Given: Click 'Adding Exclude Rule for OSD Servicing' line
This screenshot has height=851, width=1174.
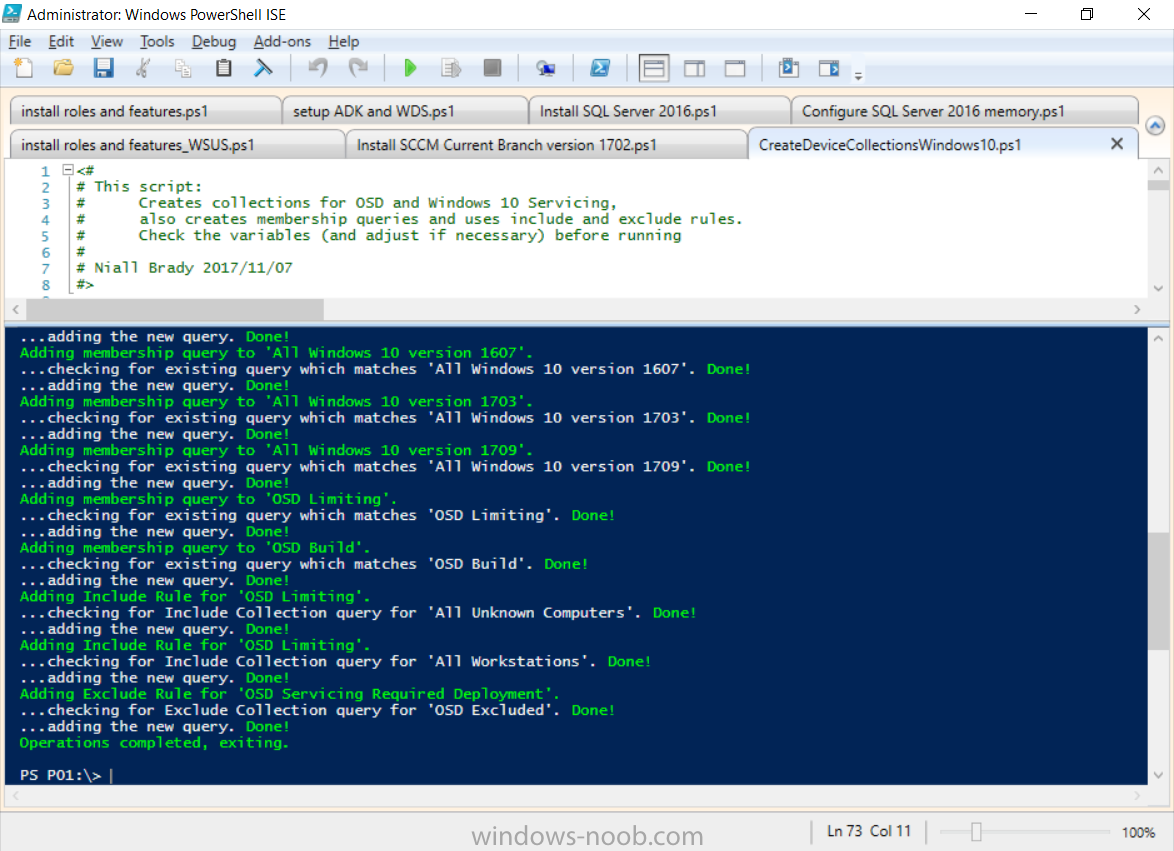Looking at the screenshot, I should point(289,694).
